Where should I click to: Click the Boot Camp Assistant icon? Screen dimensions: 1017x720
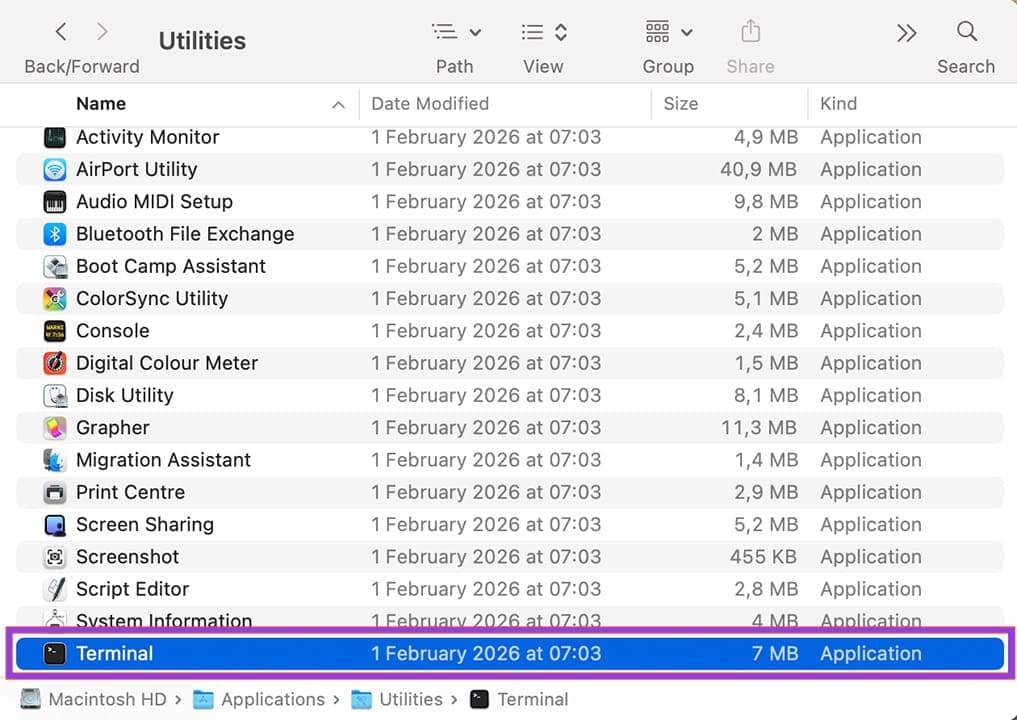(54, 267)
